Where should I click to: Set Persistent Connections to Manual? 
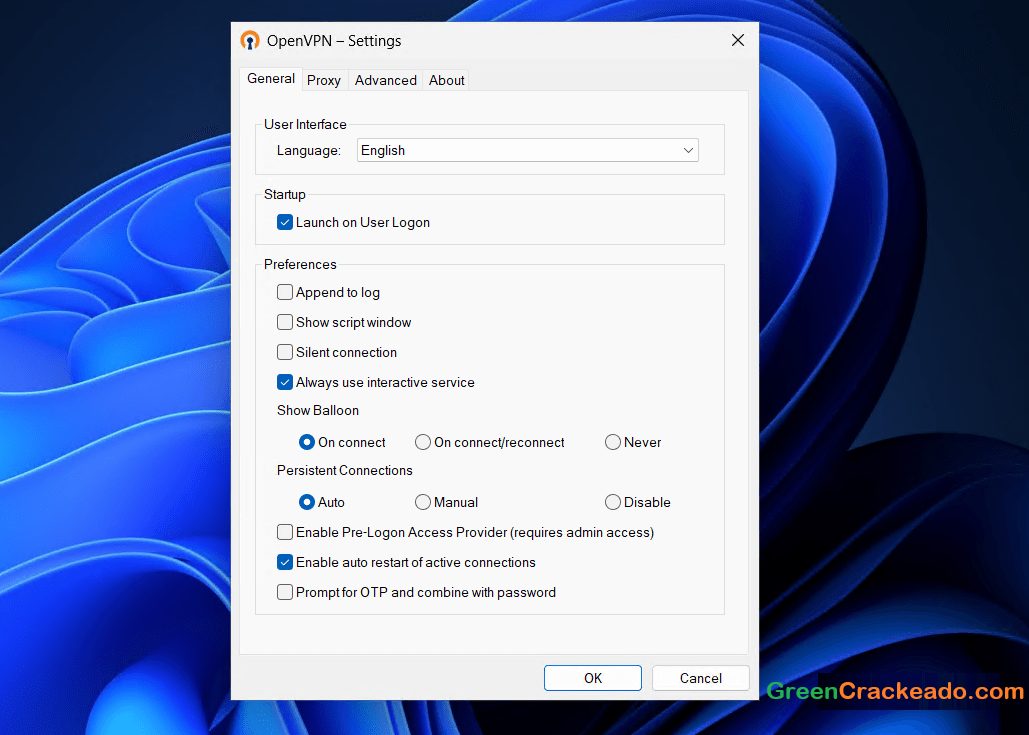pos(423,502)
